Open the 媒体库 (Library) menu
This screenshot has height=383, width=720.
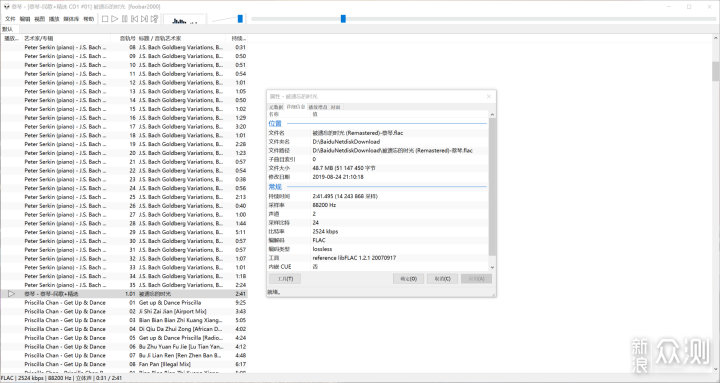[71, 19]
